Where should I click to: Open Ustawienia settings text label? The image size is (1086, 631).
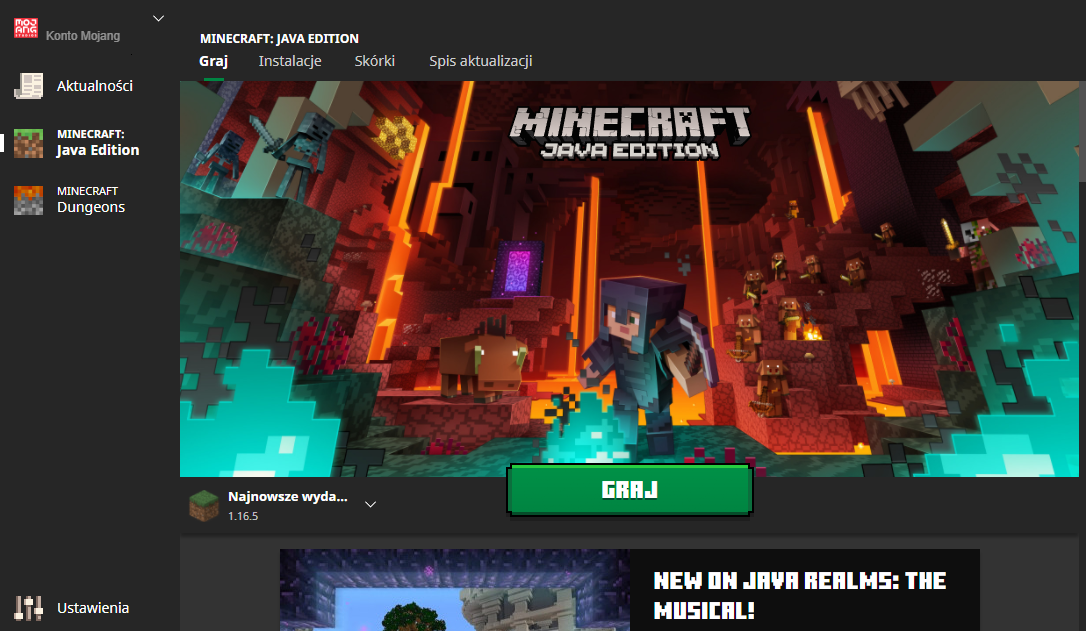(93, 608)
